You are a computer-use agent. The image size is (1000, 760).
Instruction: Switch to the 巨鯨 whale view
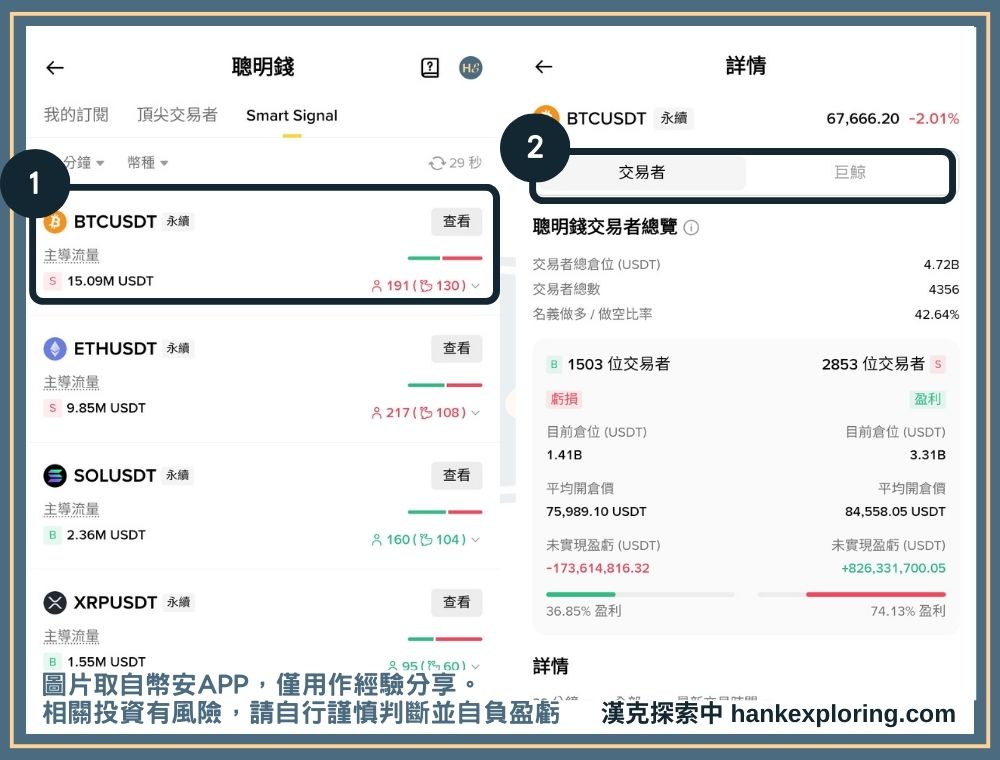[x=851, y=172]
